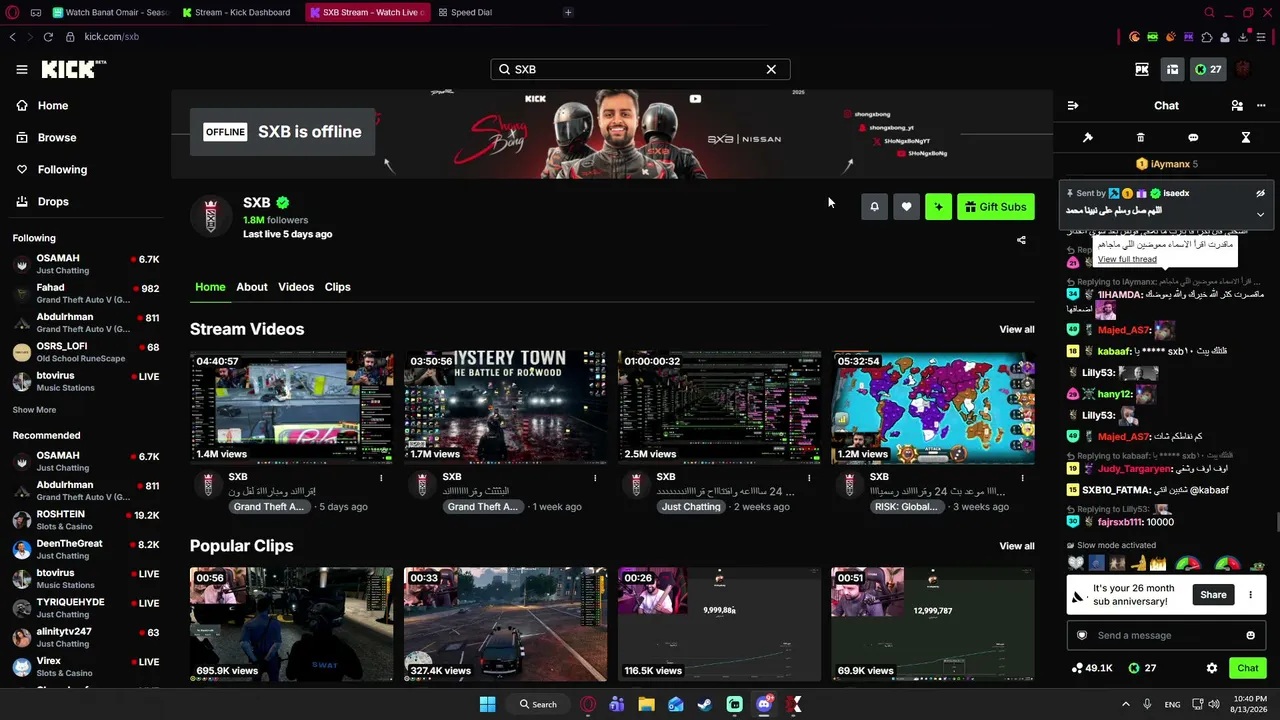Open ROSHTEIN channel in Recommended list
The width and height of the screenshot is (1280, 720).
pos(86,521)
